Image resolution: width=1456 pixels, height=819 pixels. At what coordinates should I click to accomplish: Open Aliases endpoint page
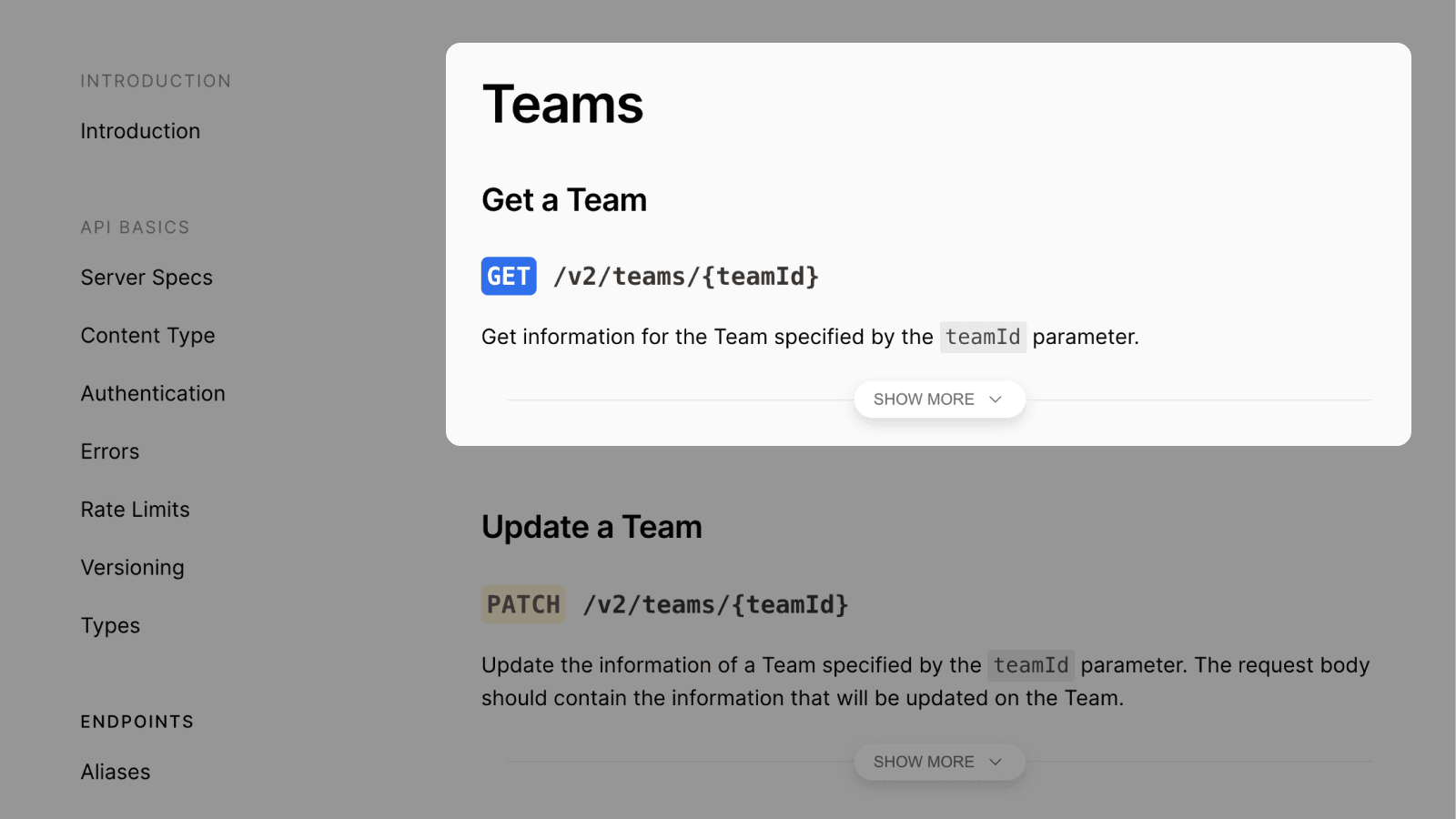click(116, 772)
